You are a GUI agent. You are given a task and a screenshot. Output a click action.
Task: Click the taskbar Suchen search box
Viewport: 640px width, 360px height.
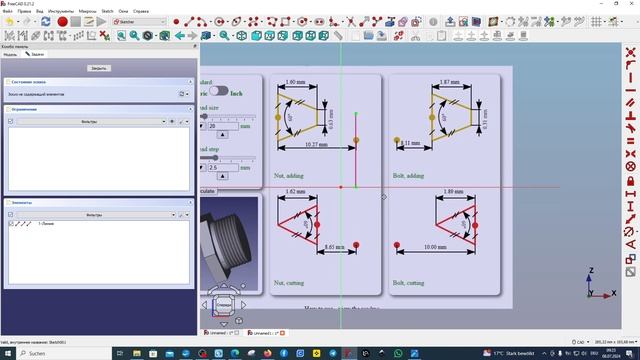(64, 353)
